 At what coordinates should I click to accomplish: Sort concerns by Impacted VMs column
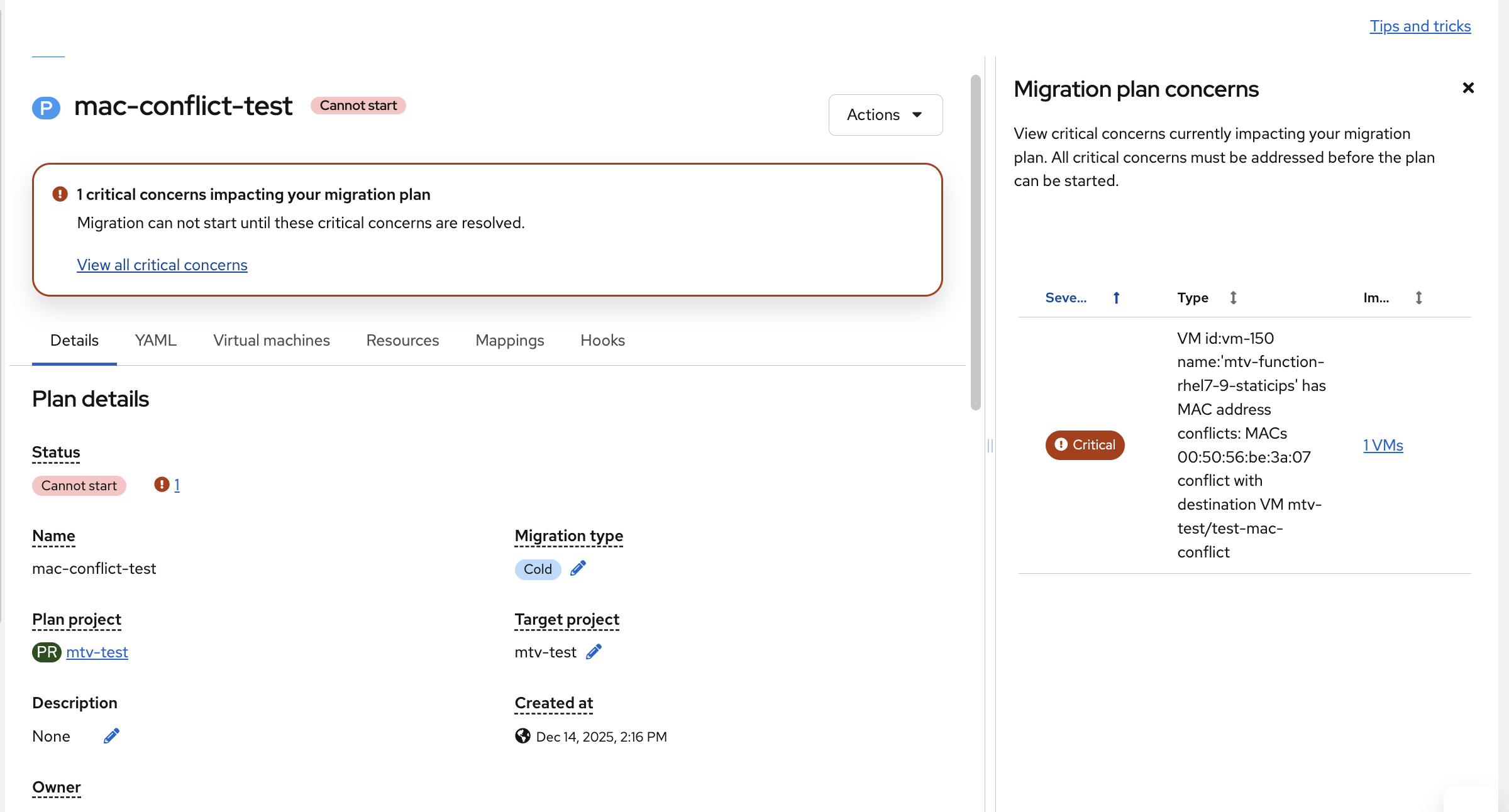coord(1418,298)
